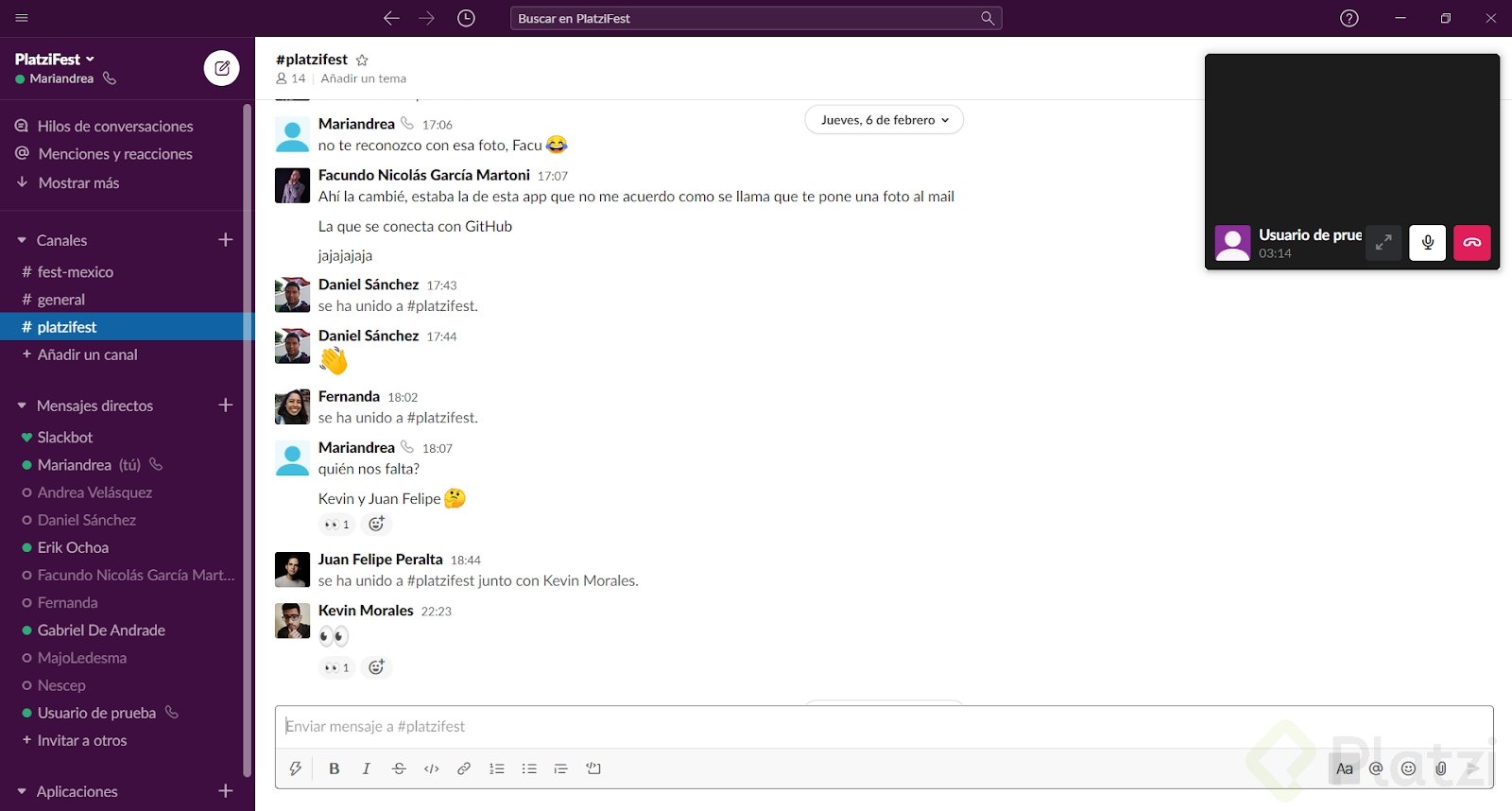Add a channel with Canales plus icon

pyautogui.click(x=225, y=240)
